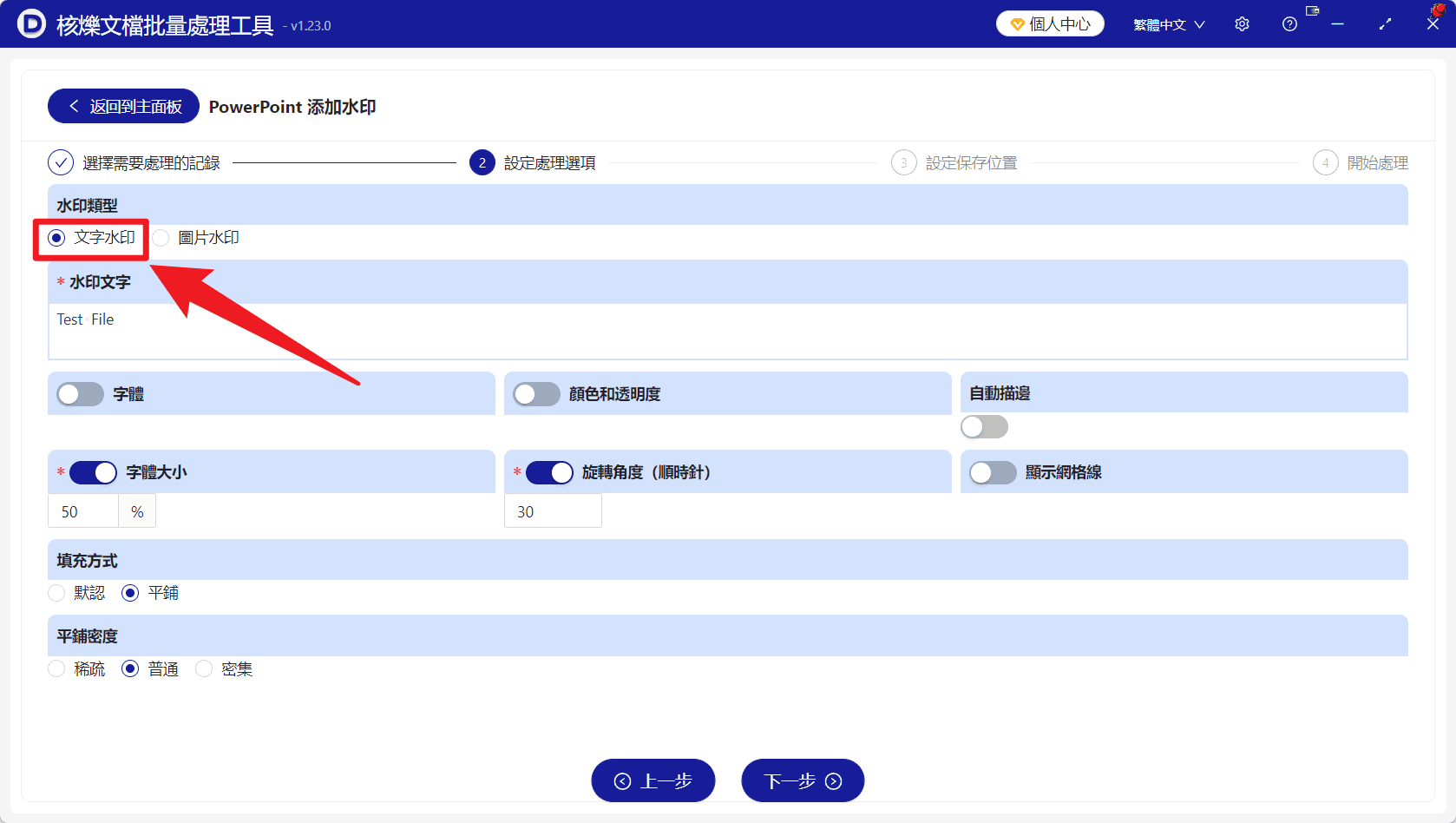Click the font size field showing 50
This screenshot has height=823, width=1456.
point(83,511)
